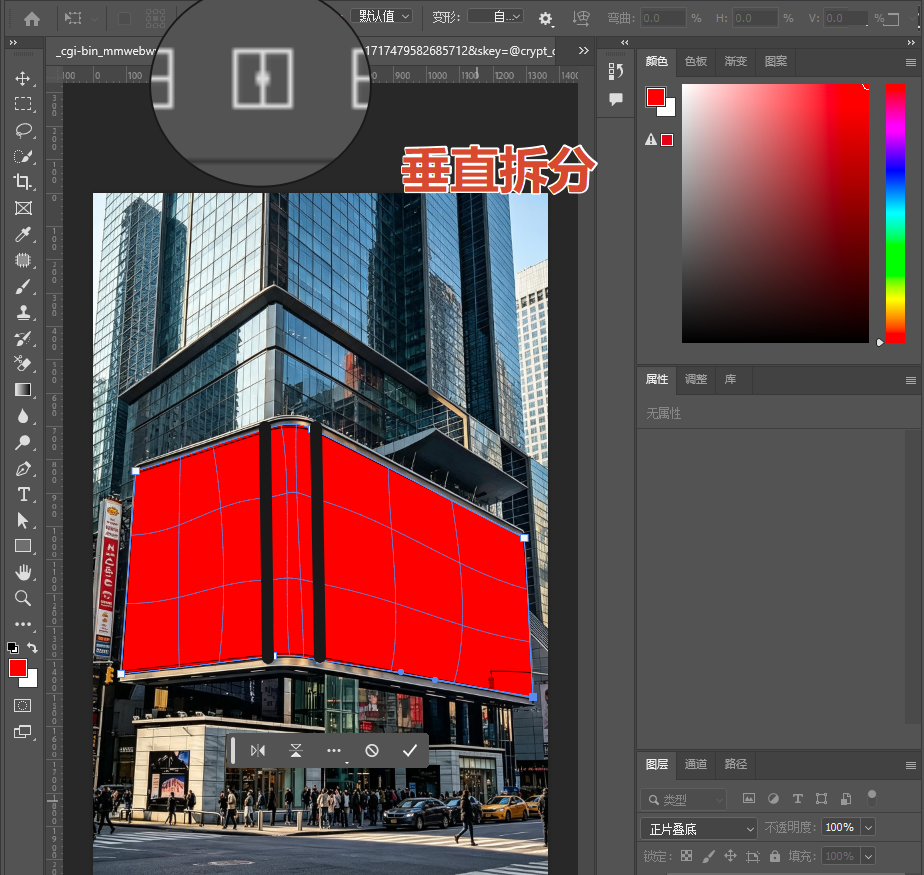
Task: Click the 不透明度 100% opacity field
Action: [x=840, y=828]
